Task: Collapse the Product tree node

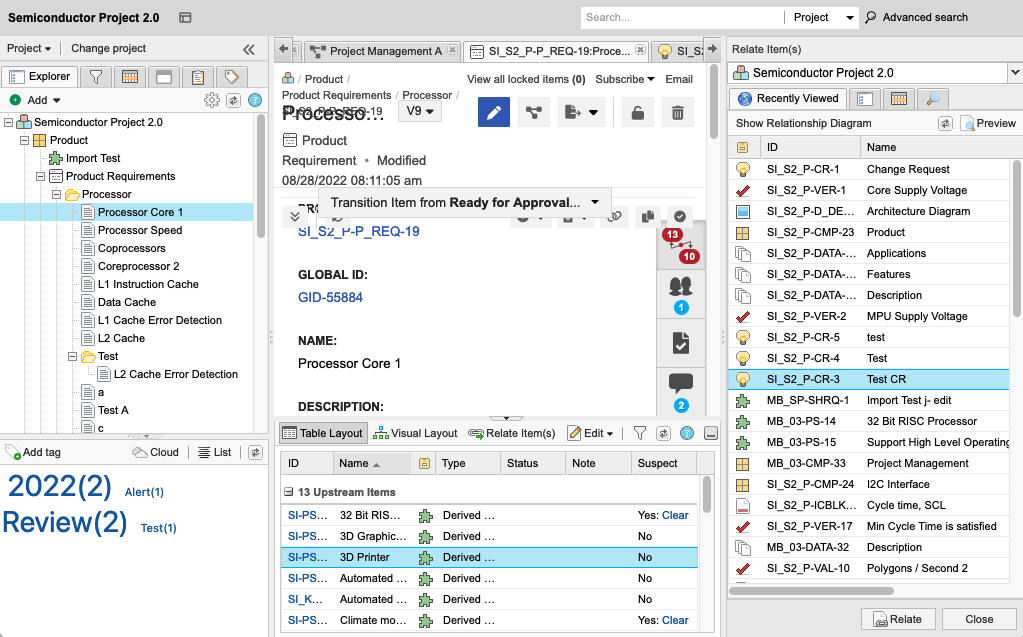Action: (x=24, y=140)
